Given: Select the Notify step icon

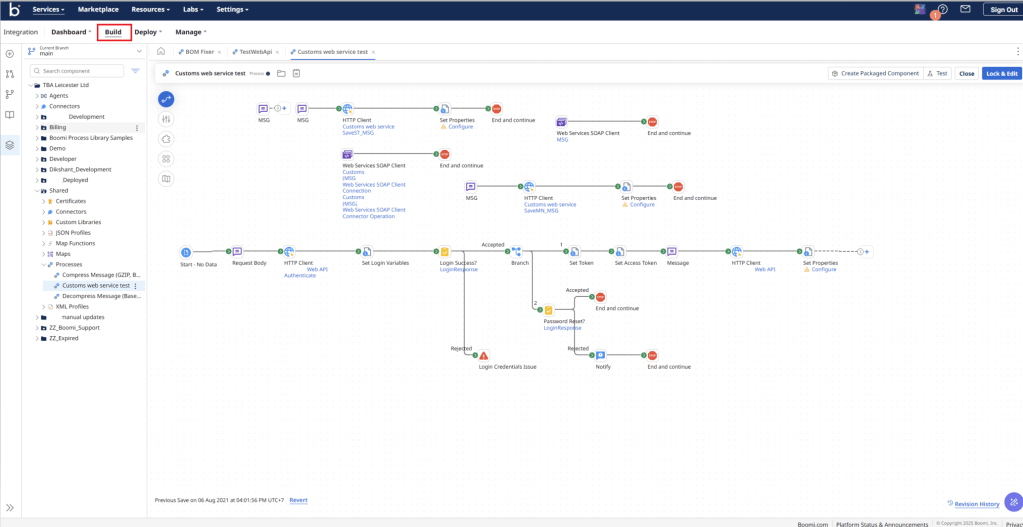Looking at the screenshot, I should 601,356.
